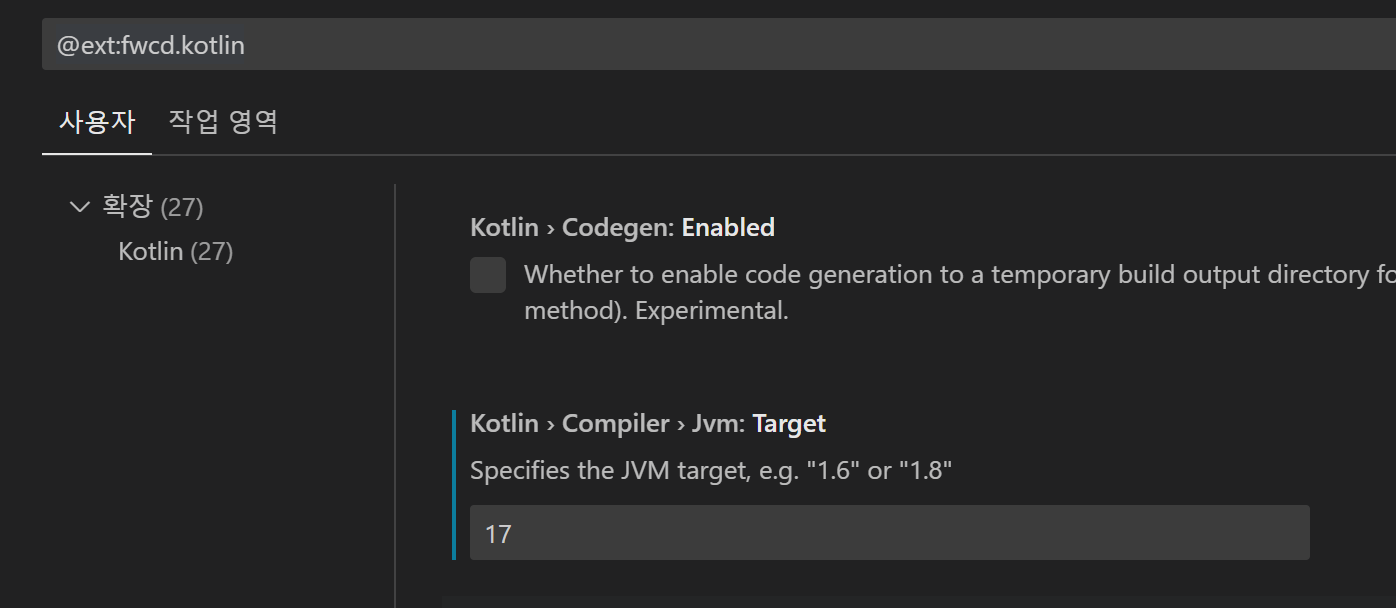This screenshot has height=608, width=1396.
Task: Click the Enabled label of the Codegen setting
Action: [x=728, y=227]
